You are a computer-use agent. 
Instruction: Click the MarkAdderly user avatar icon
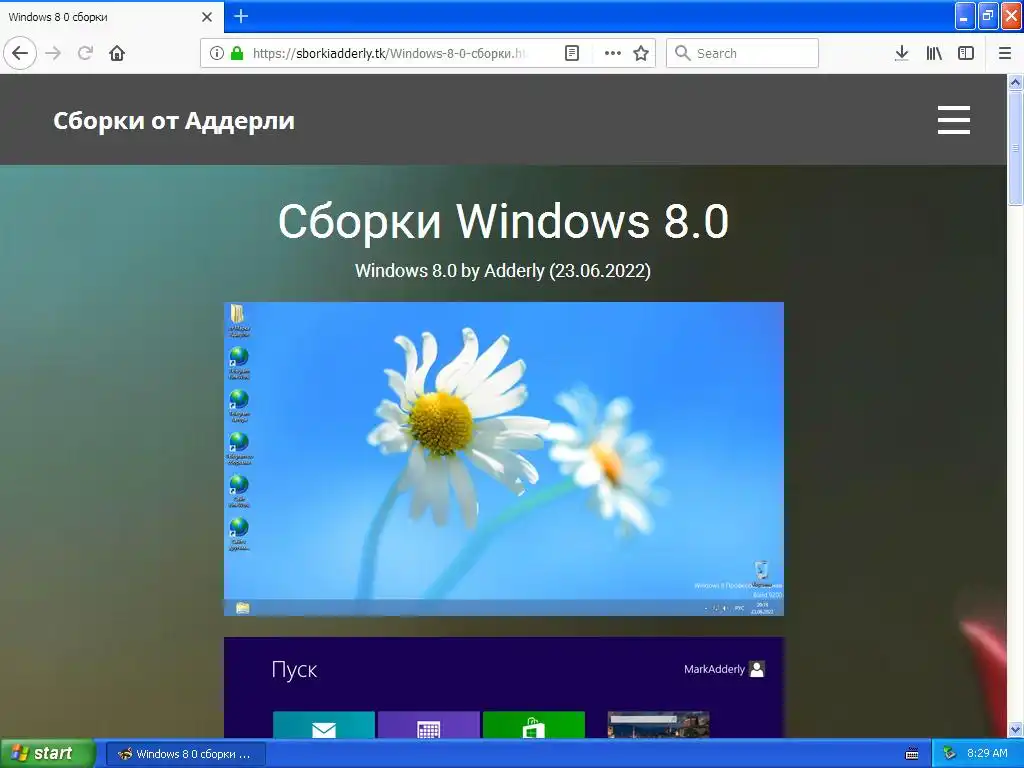(x=757, y=669)
